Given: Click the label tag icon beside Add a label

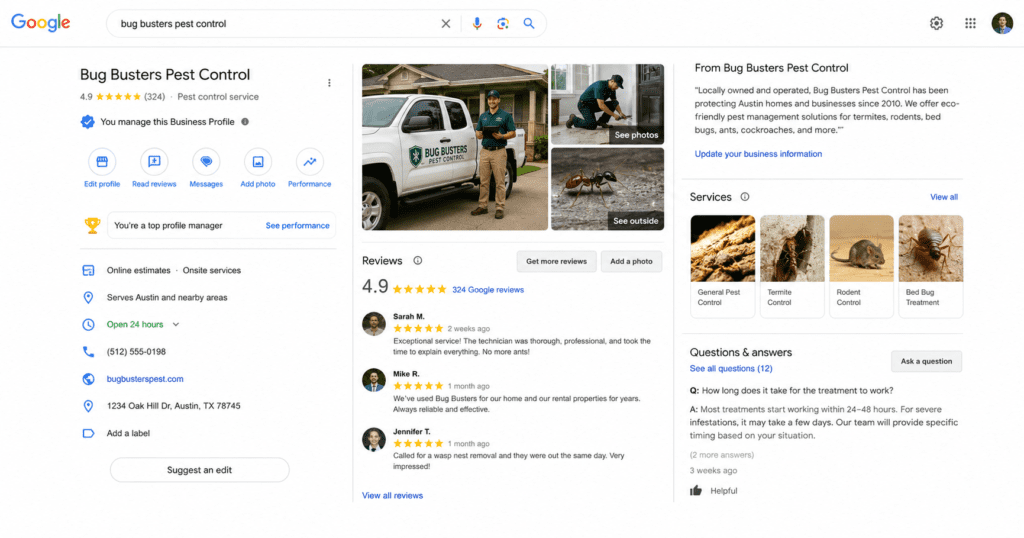Looking at the screenshot, I should pyautogui.click(x=88, y=433).
